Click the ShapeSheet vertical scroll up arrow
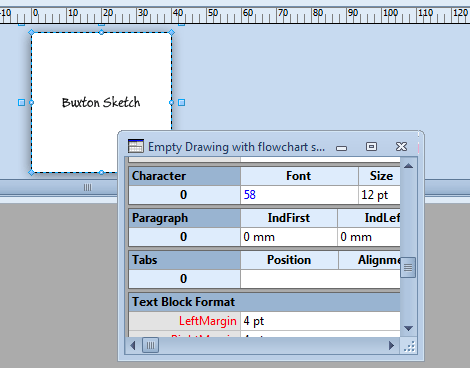Image resolution: width=470 pixels, height=368 pixels. 409,166
